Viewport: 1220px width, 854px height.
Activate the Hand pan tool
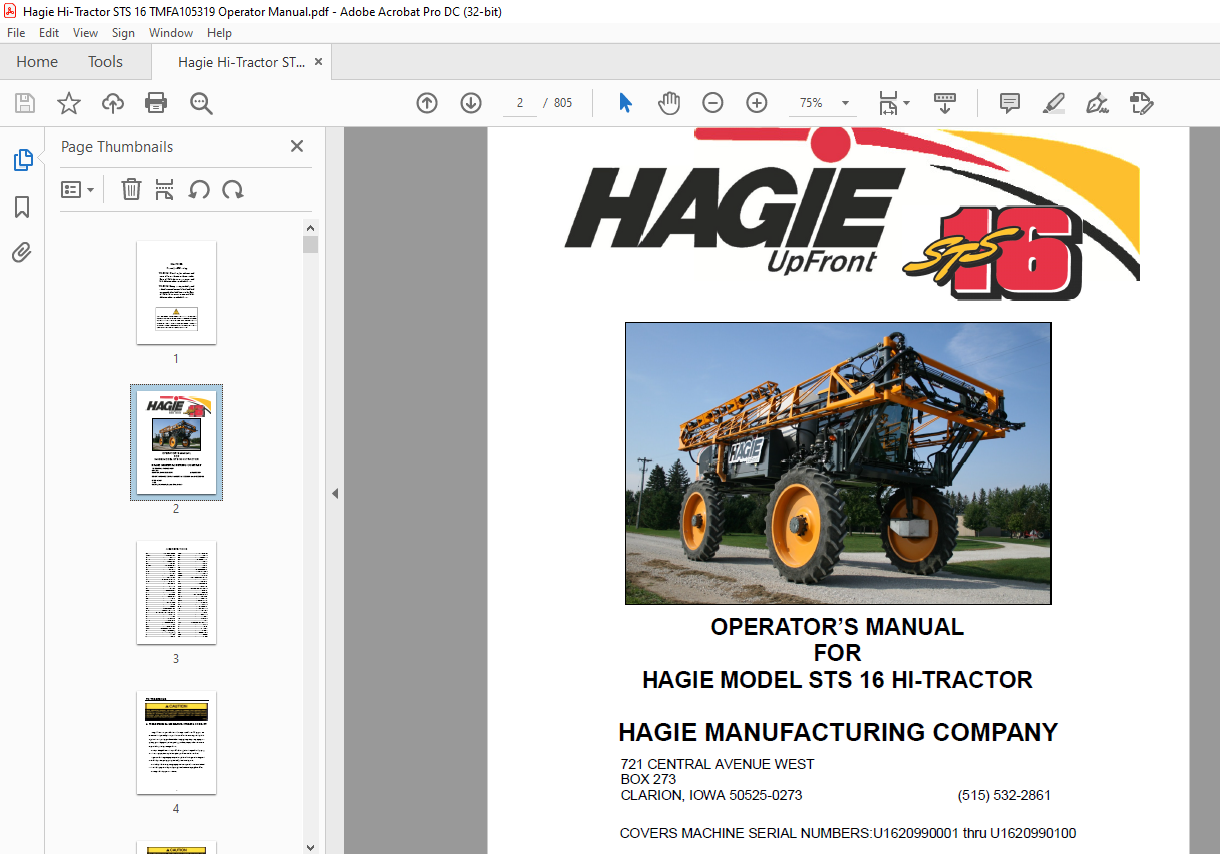coord(669,103)
